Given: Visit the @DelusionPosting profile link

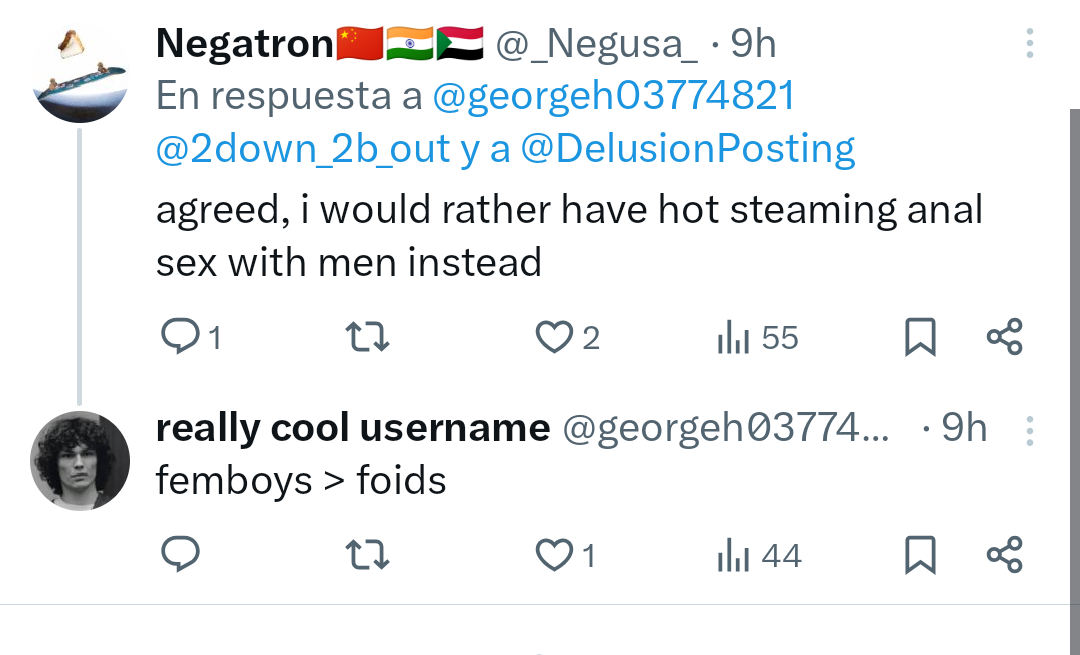Looking at the screenshot, I should (688, 149).
